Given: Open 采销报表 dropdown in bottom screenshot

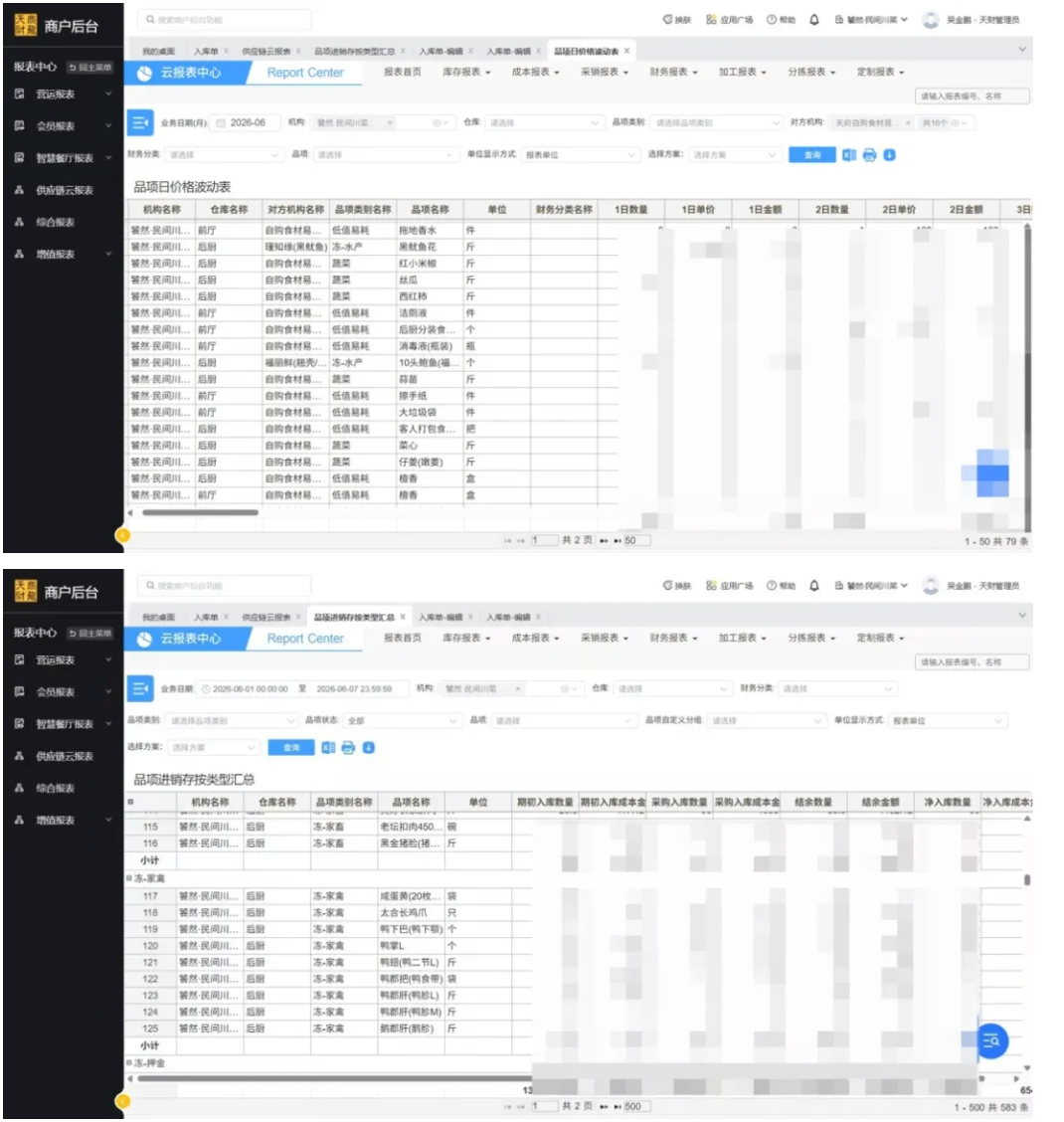Looking at the screenshot, I should point(605,638).
